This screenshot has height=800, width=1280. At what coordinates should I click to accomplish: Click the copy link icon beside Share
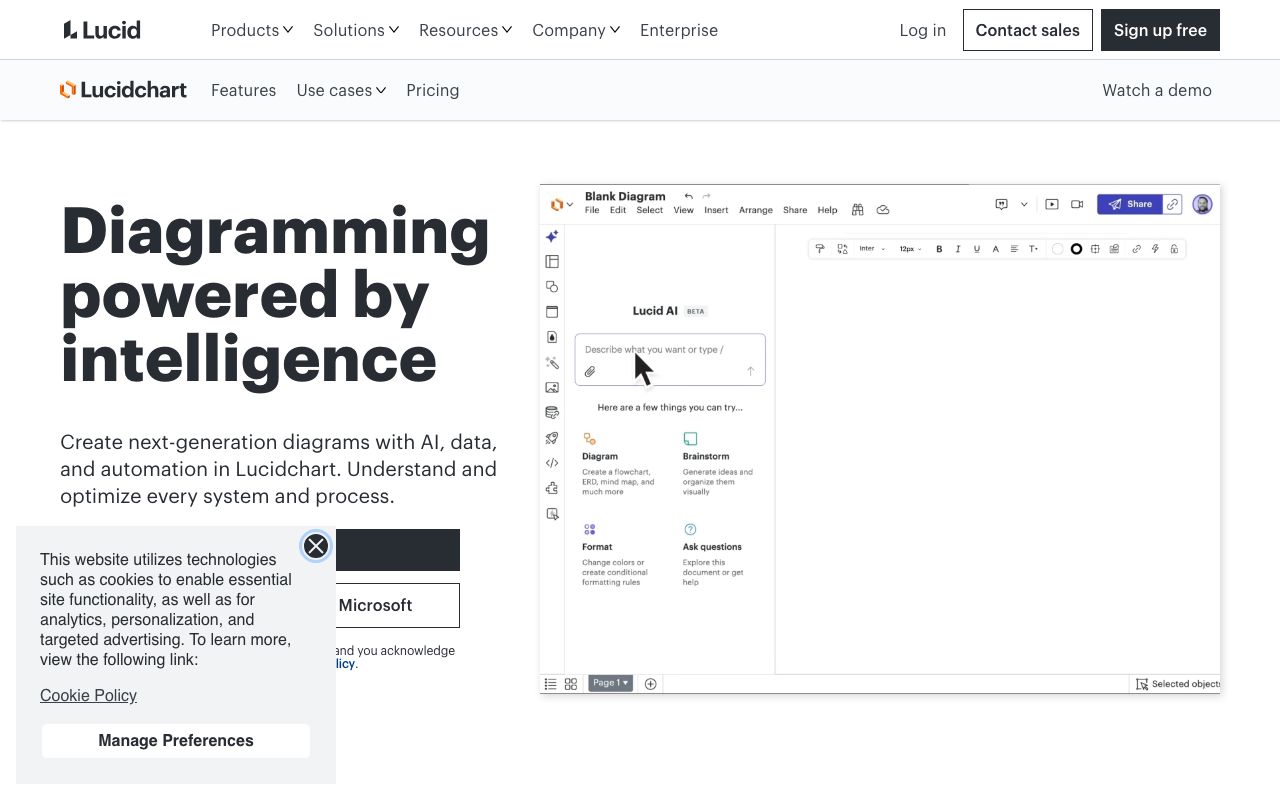click(1173, 204)
